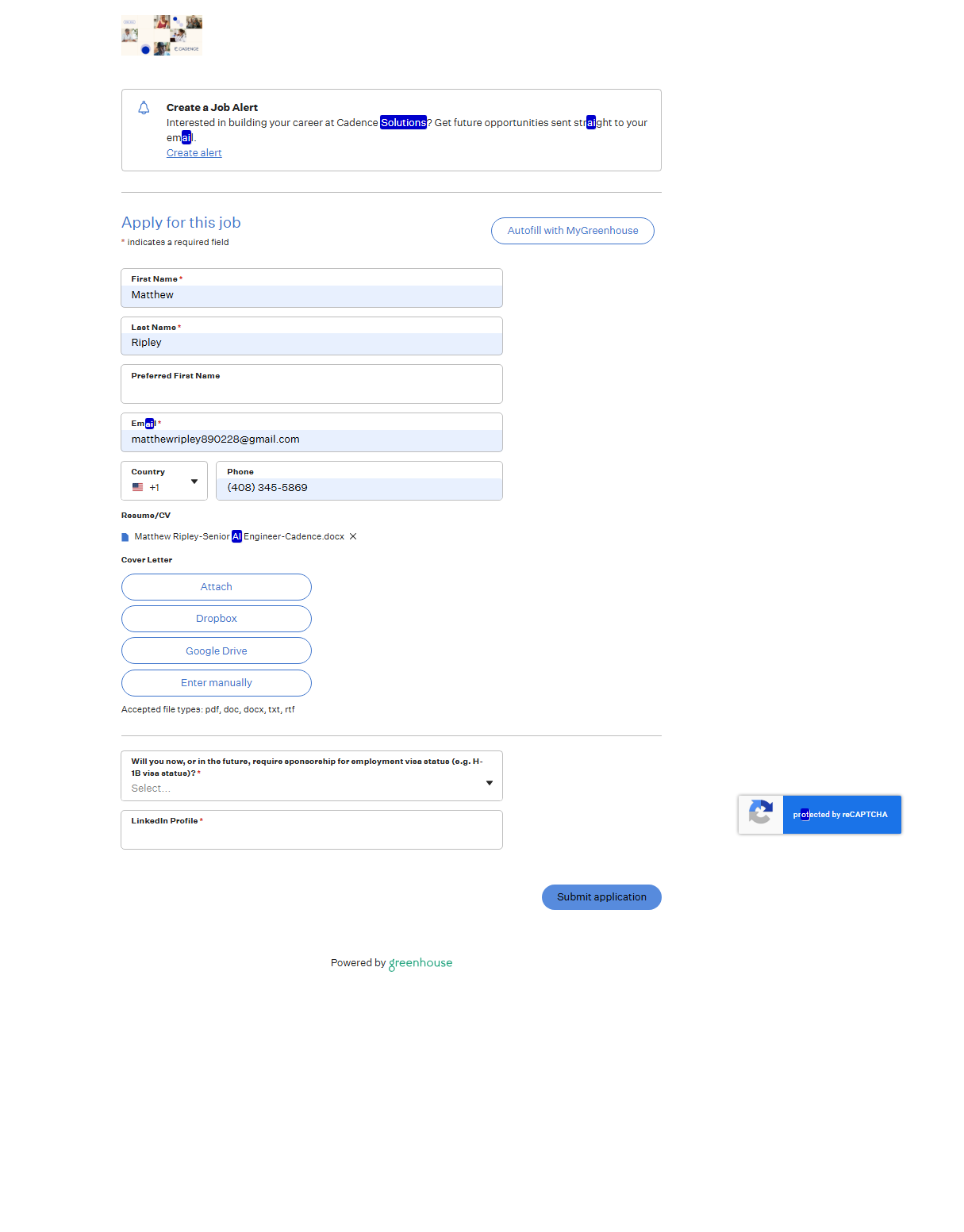The height and width of the screenshot is (1232, 964).
Task: Click the Create alert link
Action: [194, 153]
